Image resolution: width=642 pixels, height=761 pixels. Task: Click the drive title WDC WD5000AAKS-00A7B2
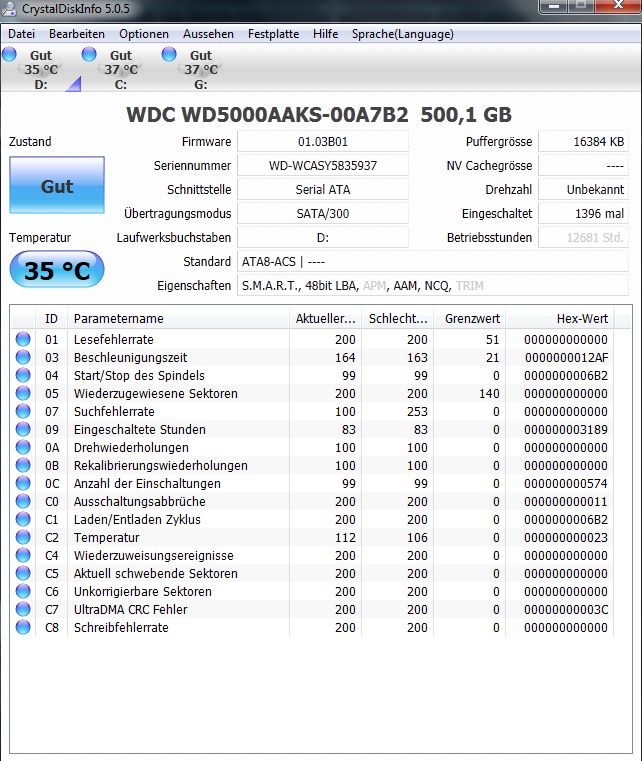pyautogui.click(x=267, y=115)
